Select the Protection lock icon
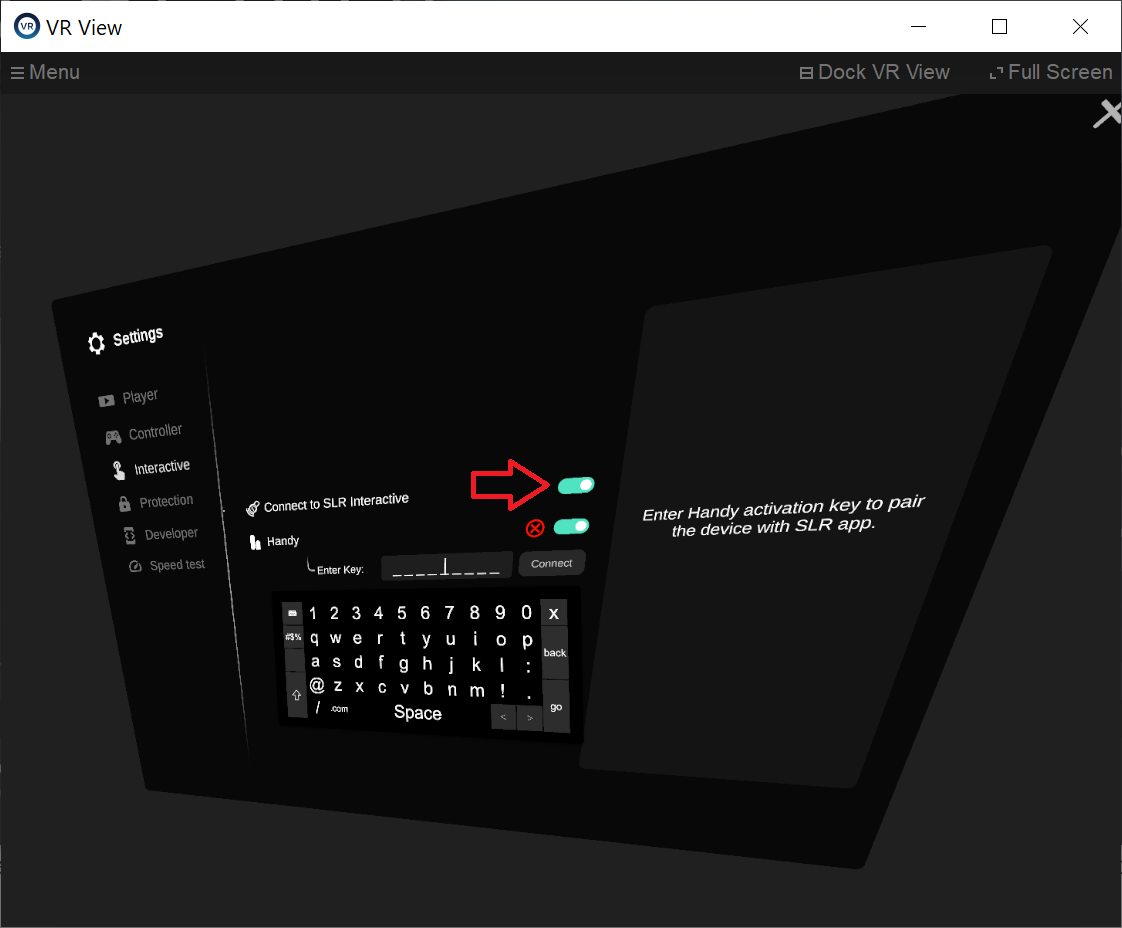This screenshot has width=1122, height=928. 125,504
